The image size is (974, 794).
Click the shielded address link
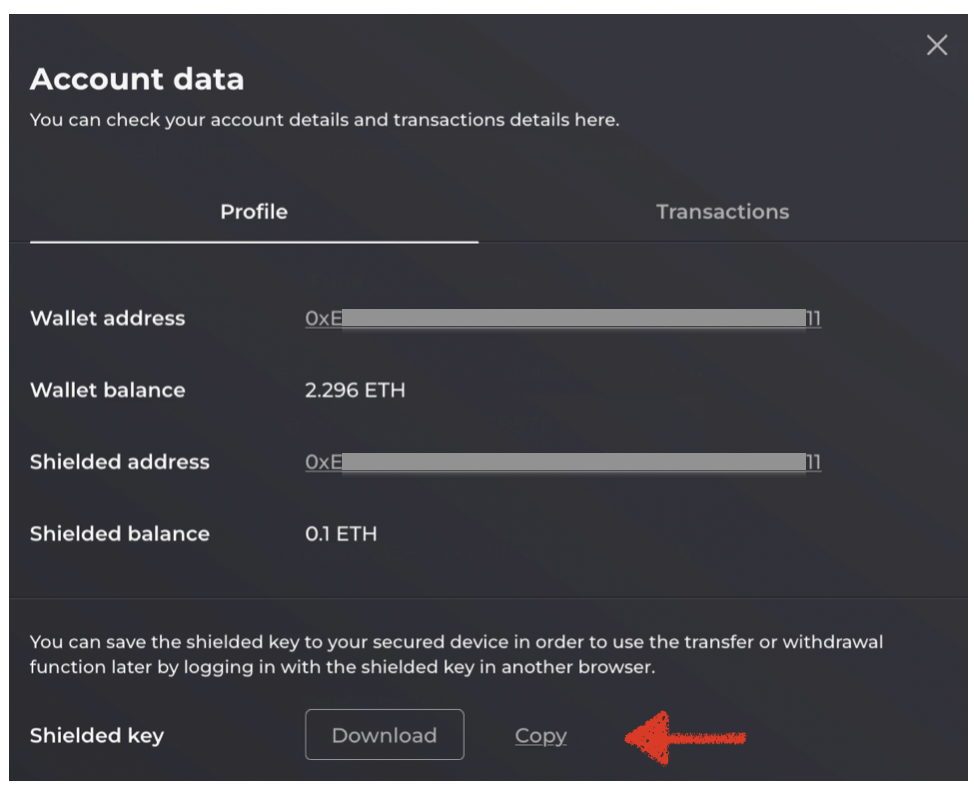pyautogui.click(x=562, y=462)
